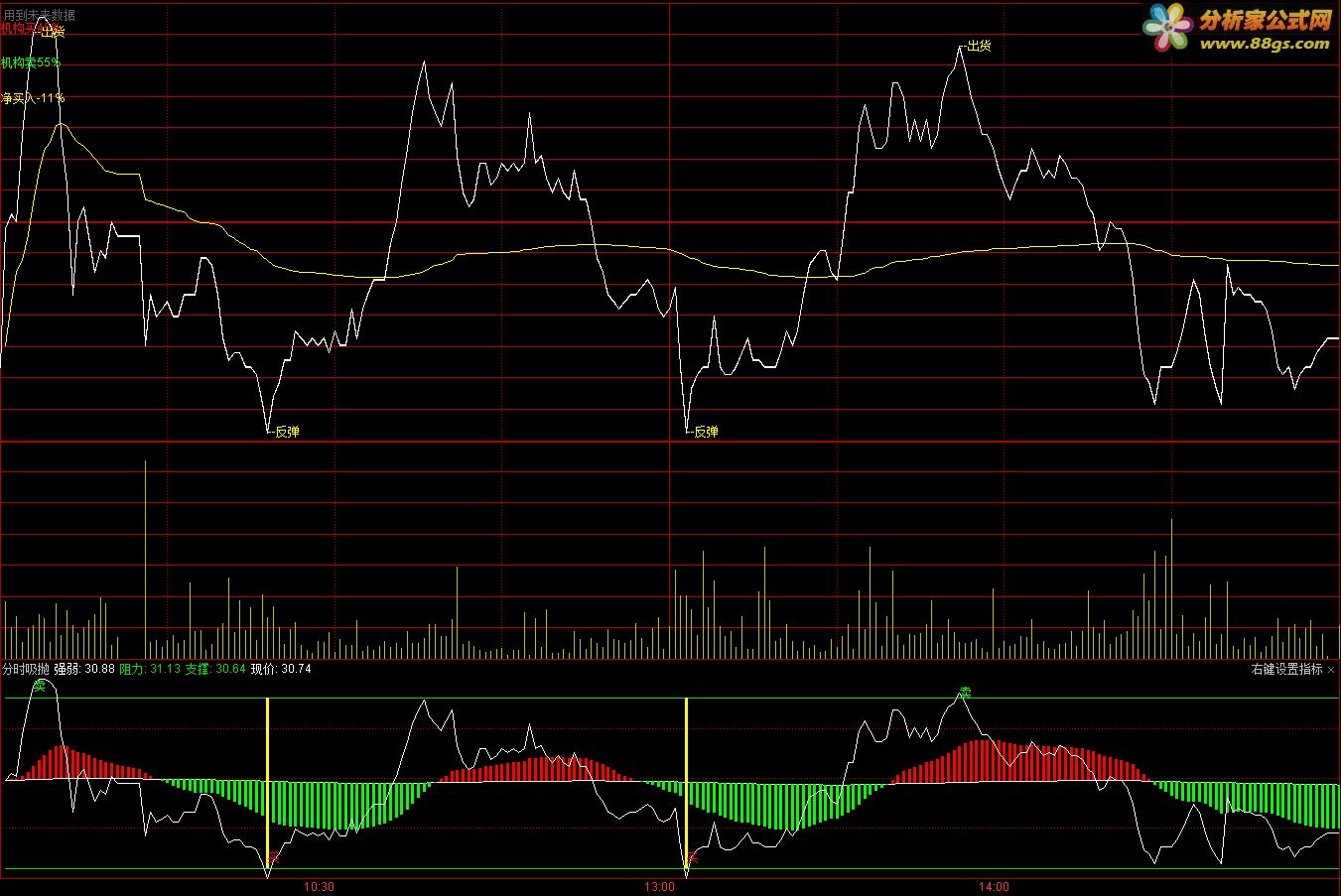Click the green 卖 signal at the indicator's left peak
This screenshot has height=896, width=1341.
(x=40, y=685)
